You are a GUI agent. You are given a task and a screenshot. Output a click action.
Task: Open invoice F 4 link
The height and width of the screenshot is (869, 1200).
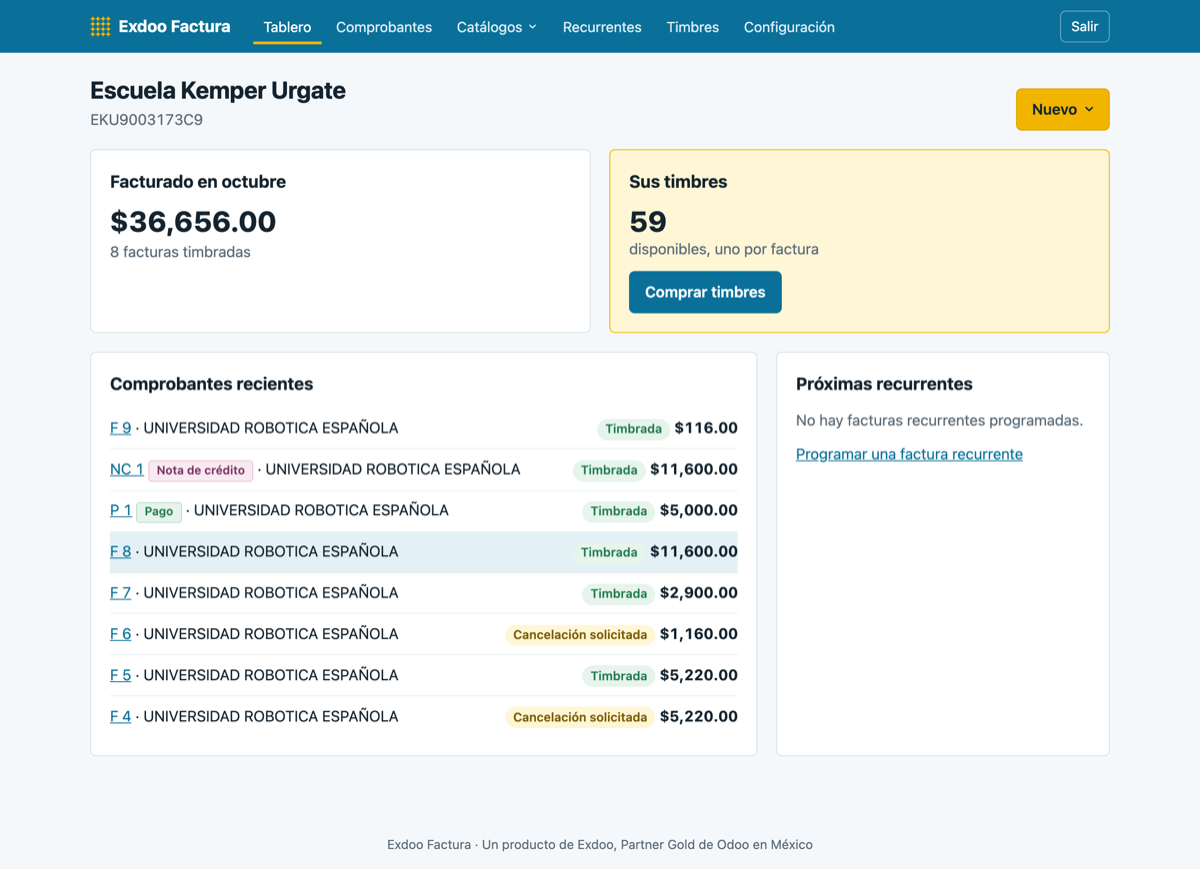pos(120,716)
